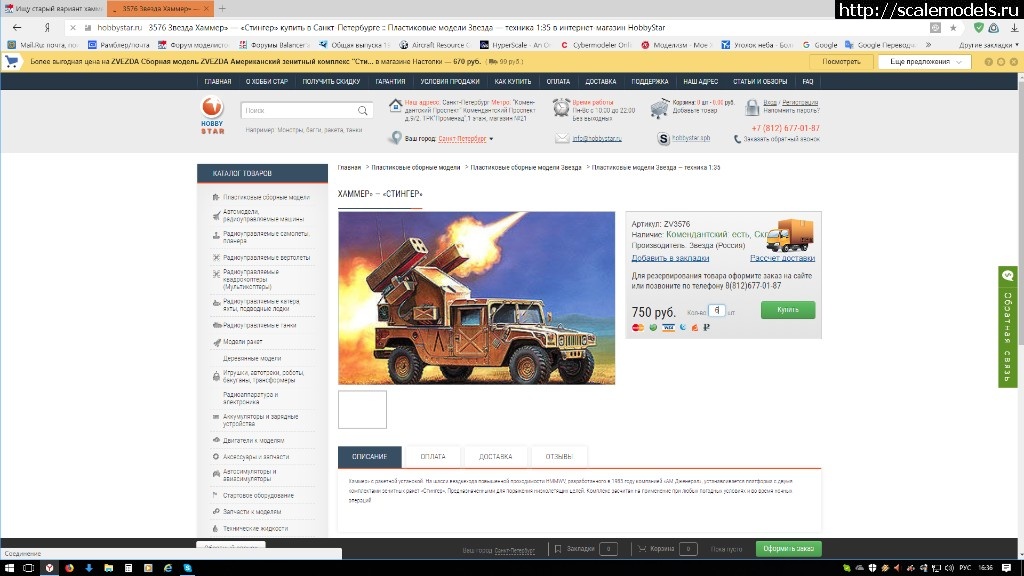Expand Еще предложения dropdown
Image resolution: width=1024 pixels, height=576 pixels.
click(925, 61)
